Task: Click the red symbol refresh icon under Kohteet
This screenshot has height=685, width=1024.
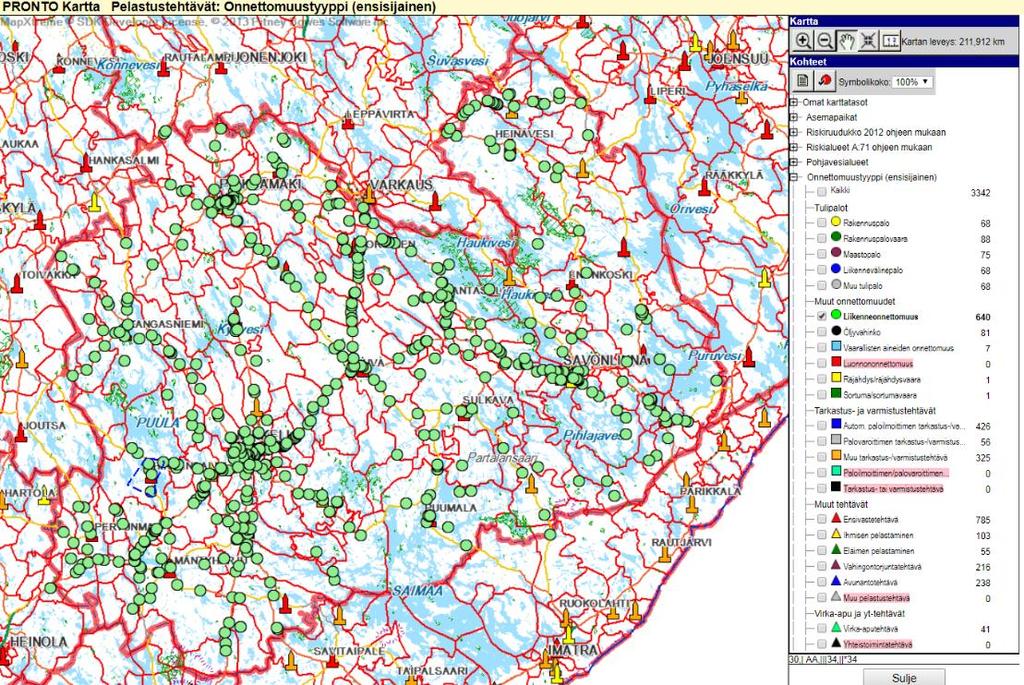Action: pos(825,81)
